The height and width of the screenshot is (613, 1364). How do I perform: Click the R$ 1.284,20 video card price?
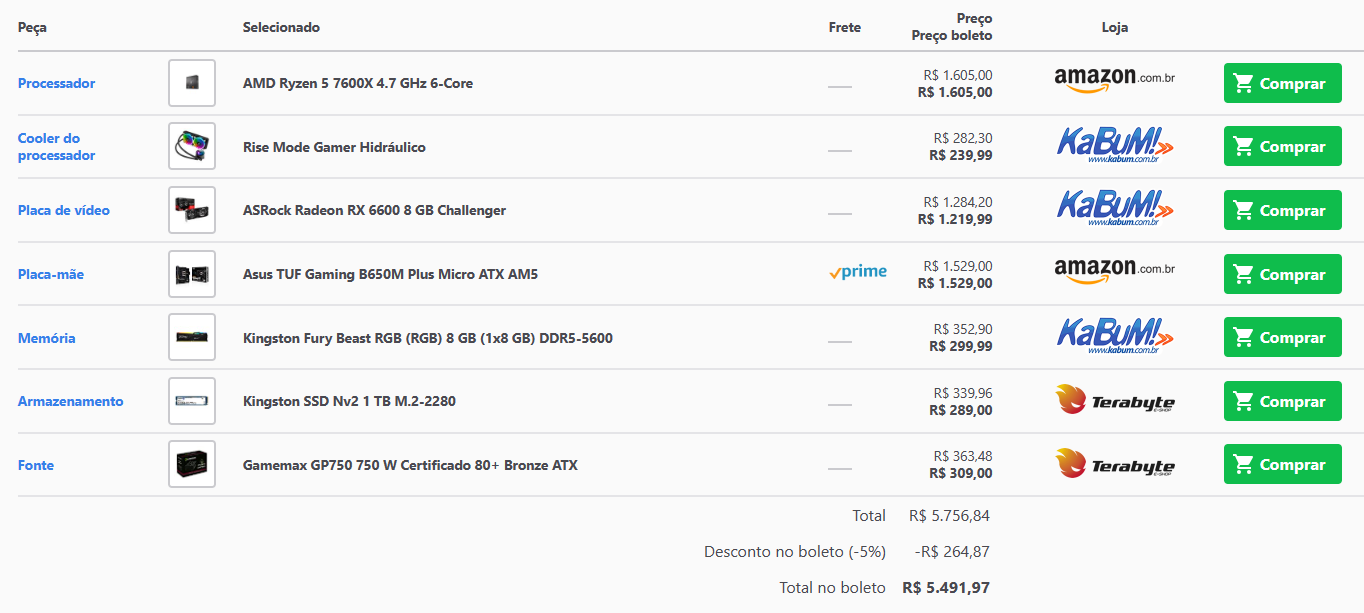(958, 202)
